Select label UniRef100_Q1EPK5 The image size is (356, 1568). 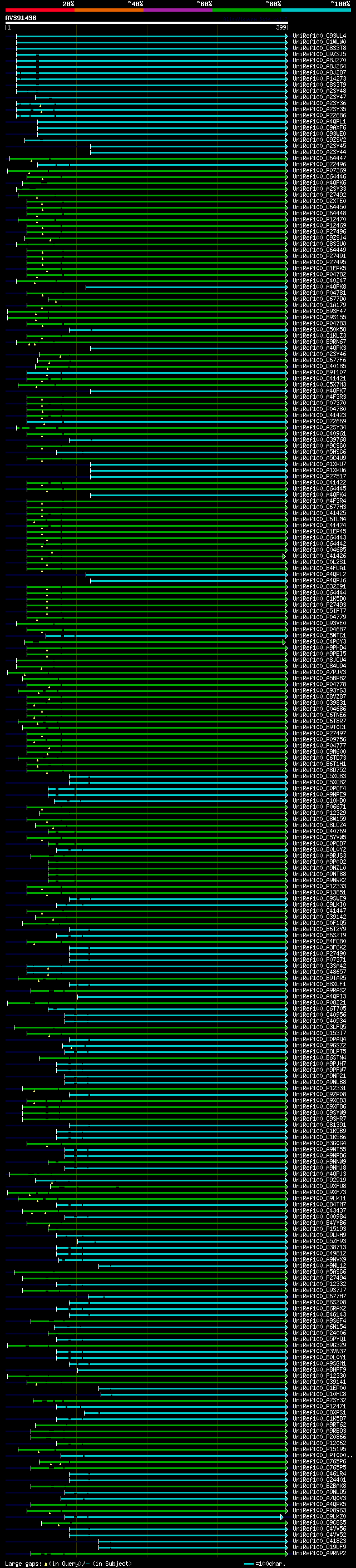tap(319, 269)
